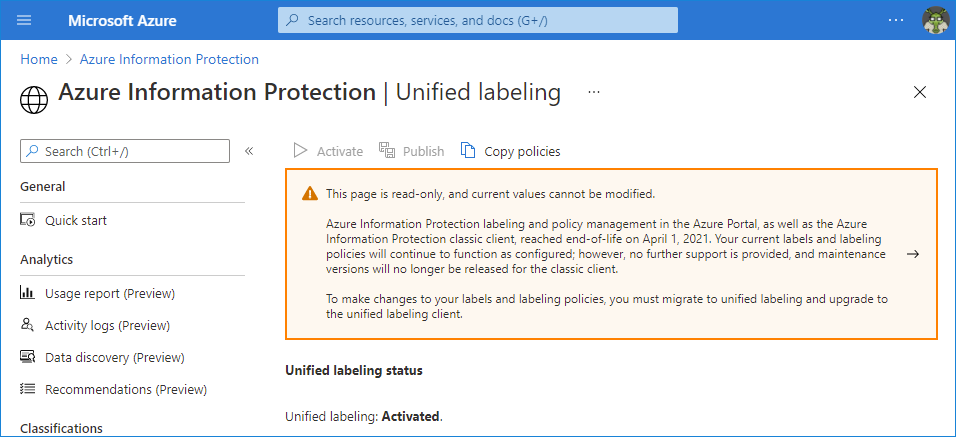Open the Azure portal hamburger menu
The height and width of the screenshot is (437, 956).
(25, 20)
